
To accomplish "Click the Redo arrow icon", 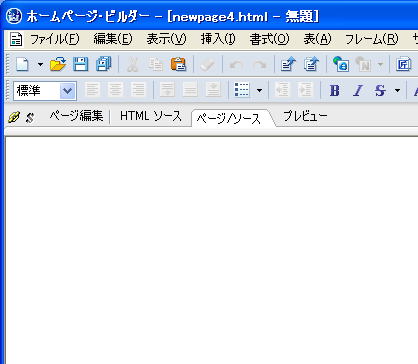I will tap(260, 65).
